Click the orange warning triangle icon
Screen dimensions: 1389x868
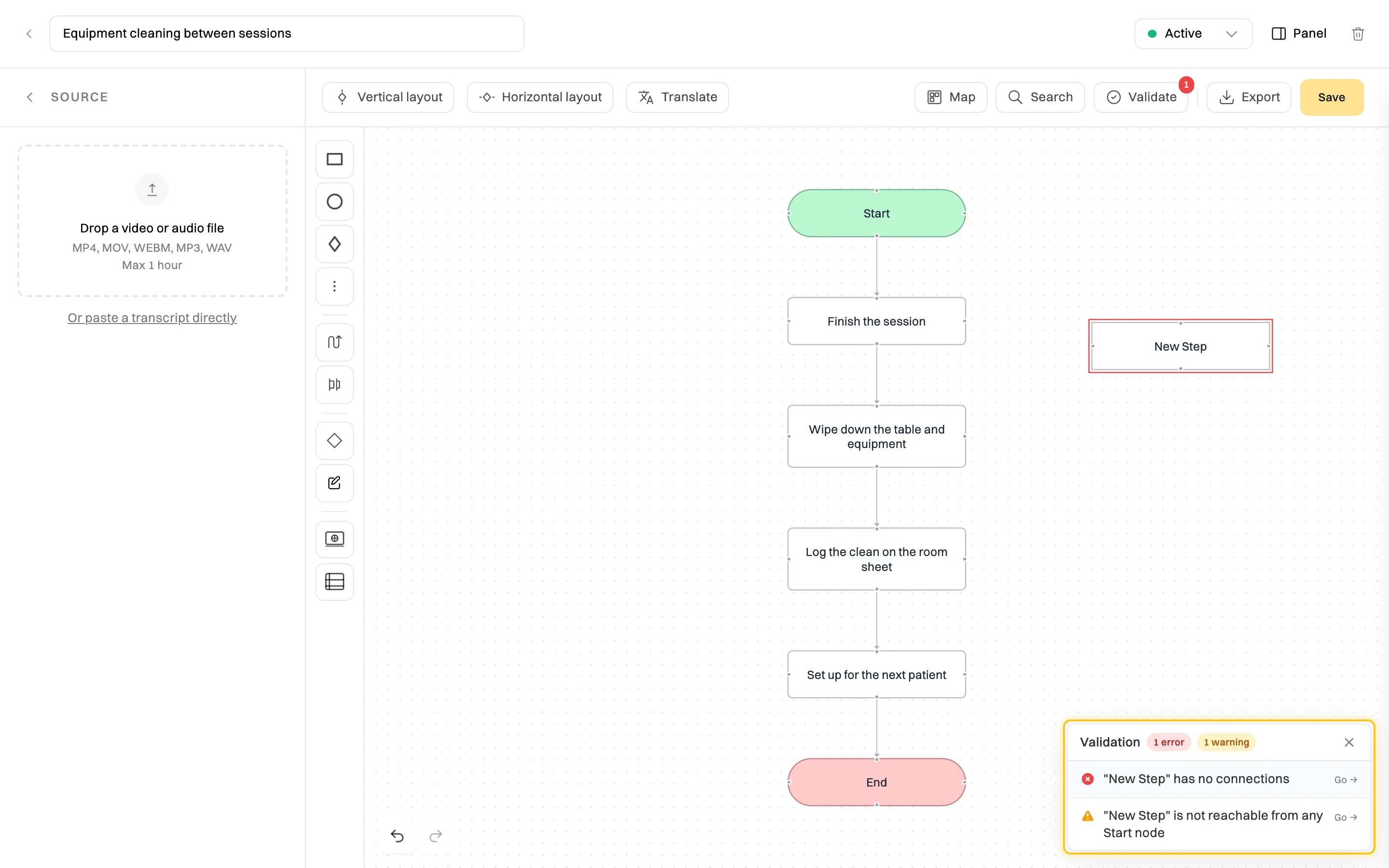1088,816
